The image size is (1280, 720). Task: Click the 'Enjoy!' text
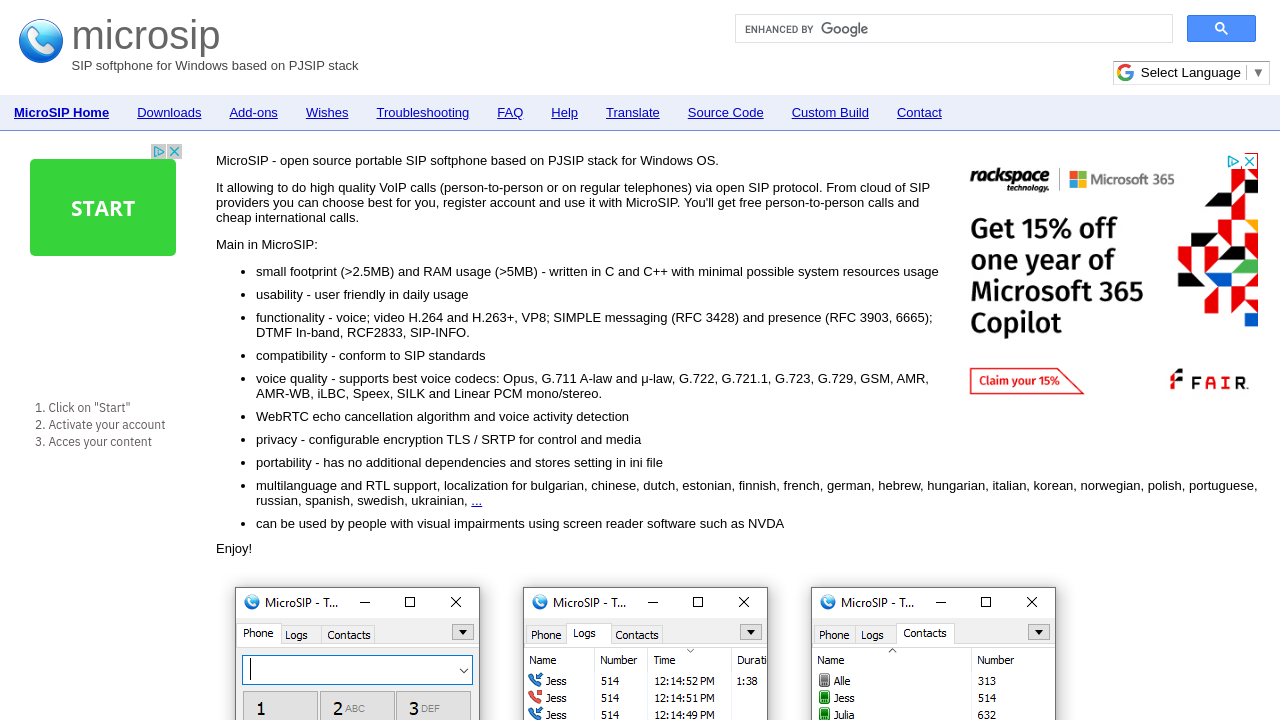pos(234,549)
